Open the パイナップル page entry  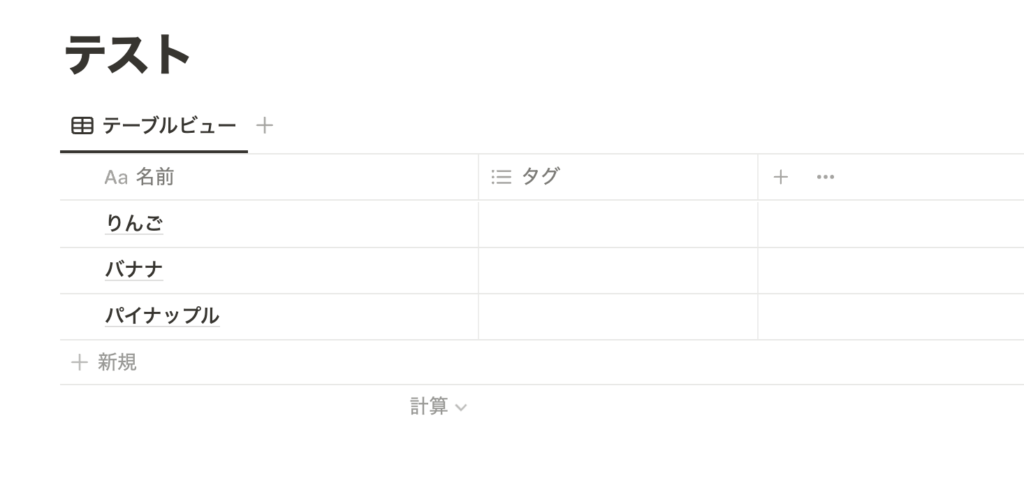tap(162, 316)
